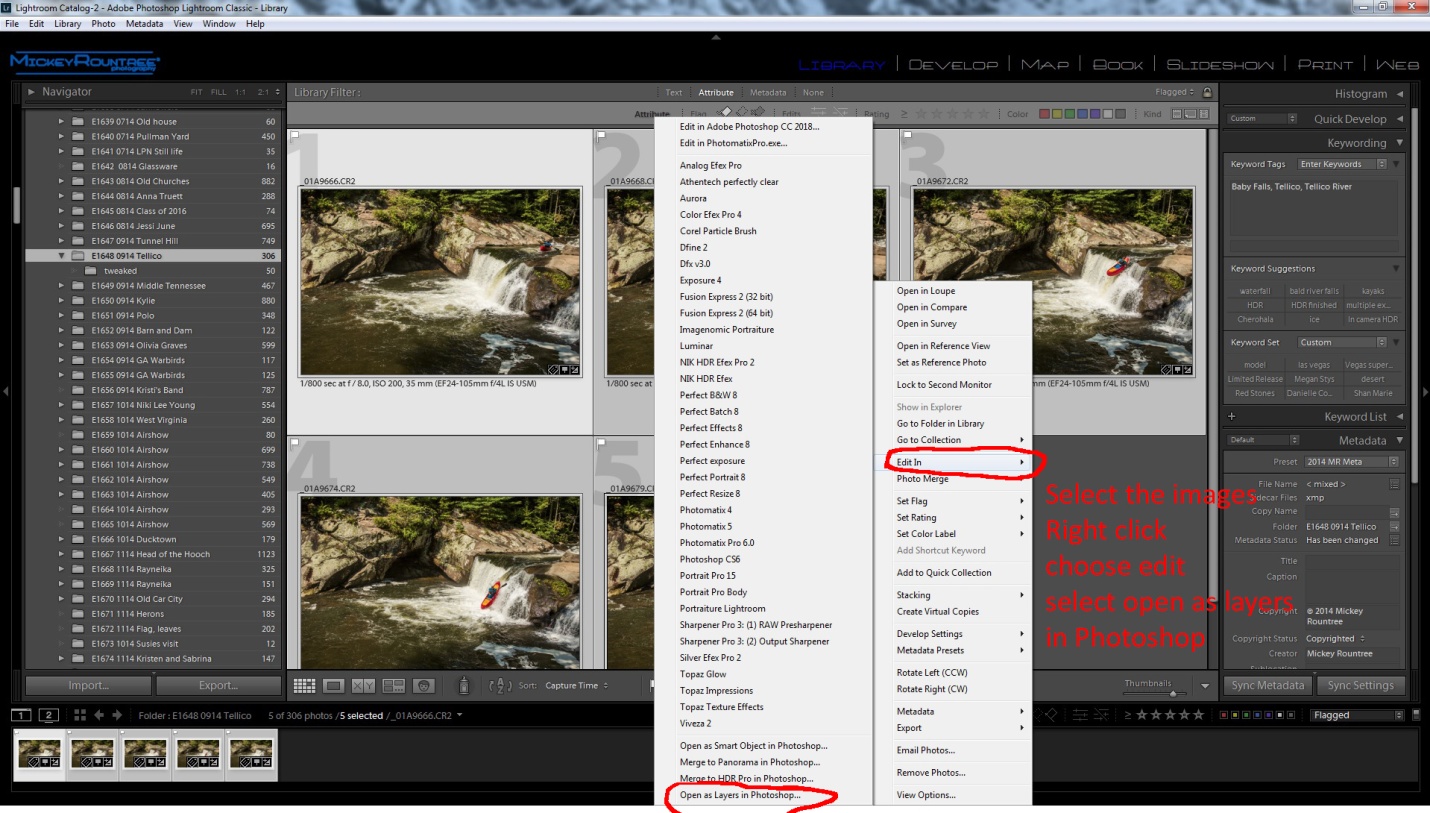Filter by flagged photos icon in Attribute bar

tap(725, 113)
